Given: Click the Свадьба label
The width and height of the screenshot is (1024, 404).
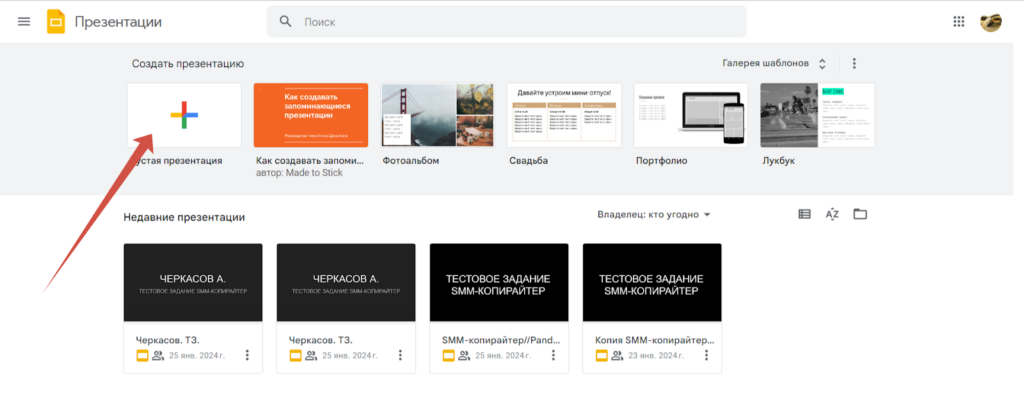Looking at the screenshot, I should [x=528, y=161].
